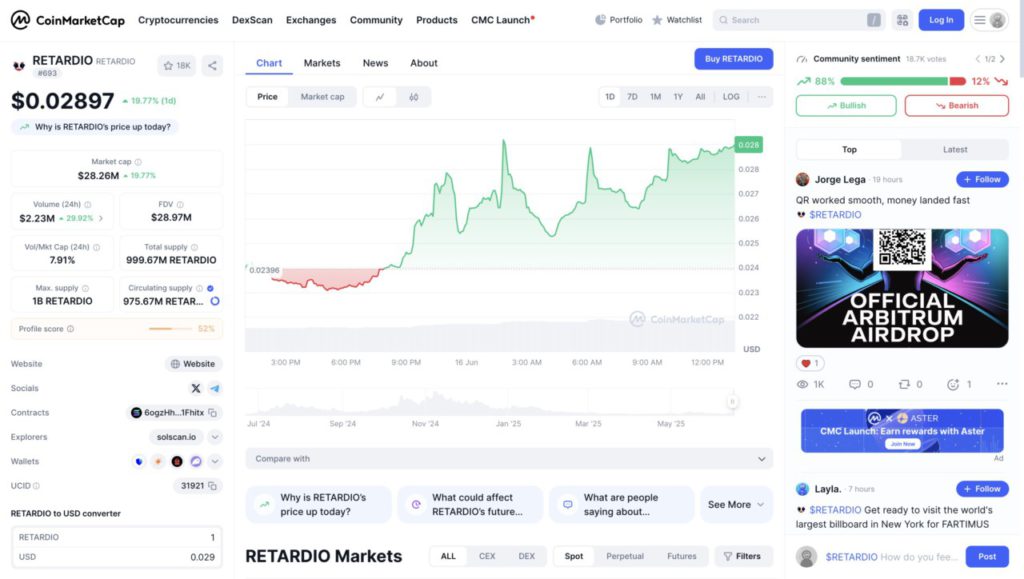Click the Buy RETARDIO button

tap(733, 59)
